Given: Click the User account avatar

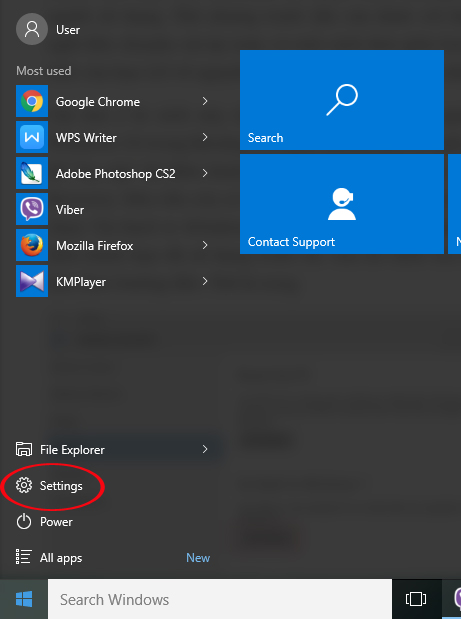Looking at the screenshot, I should 32,29.
